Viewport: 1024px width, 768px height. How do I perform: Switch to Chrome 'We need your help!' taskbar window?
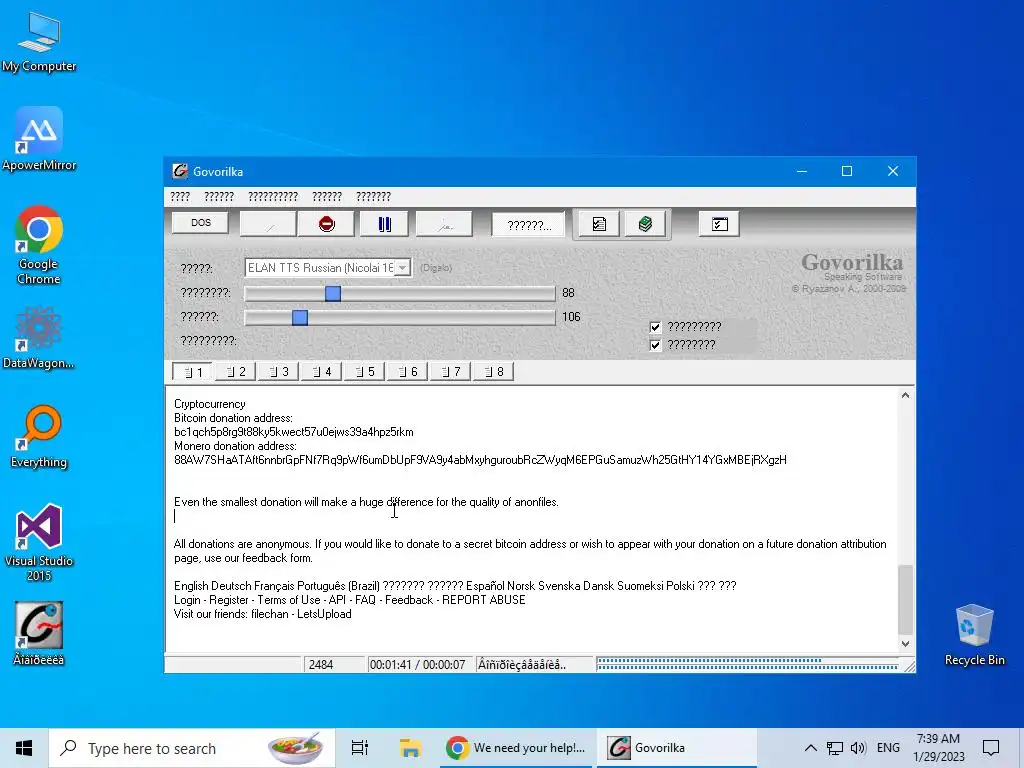[x=516, y=748]
